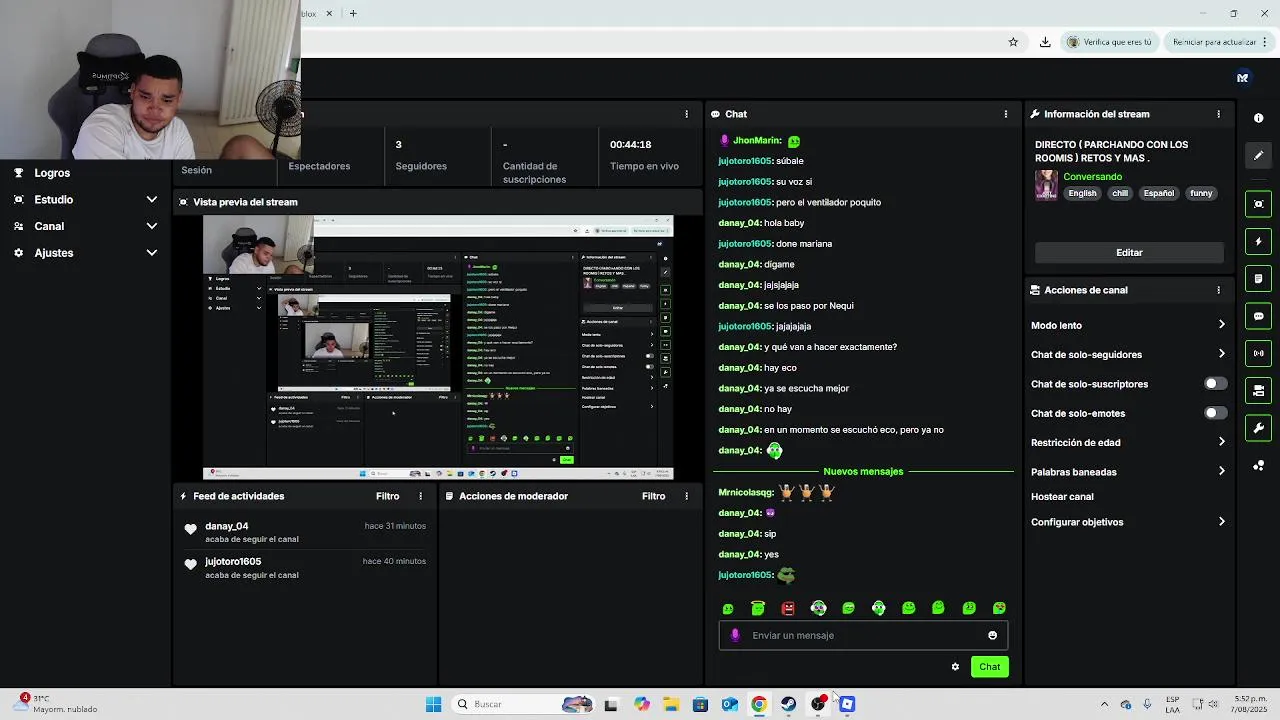Viewport: 1280px width, 720px height.
Task: Open Steam from the taskbar
Action: click(x=789, y=704)
